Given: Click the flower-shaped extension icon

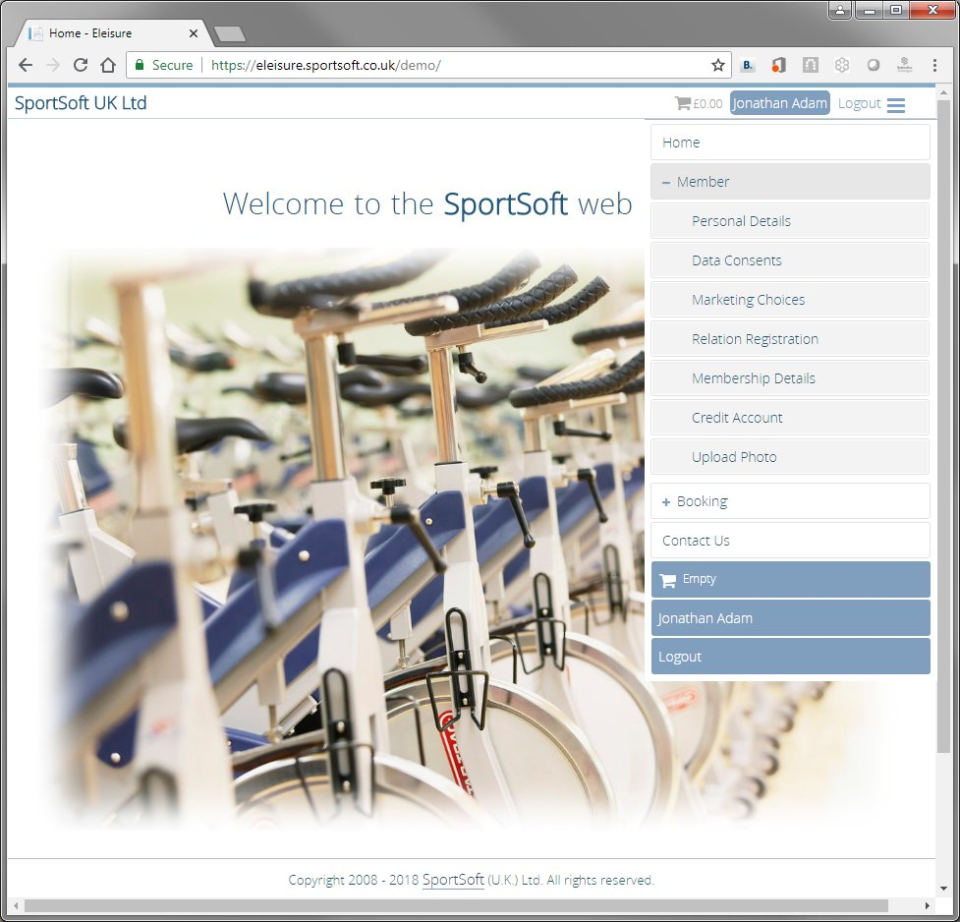Looking at the screenshot, I should coord(841,64).
